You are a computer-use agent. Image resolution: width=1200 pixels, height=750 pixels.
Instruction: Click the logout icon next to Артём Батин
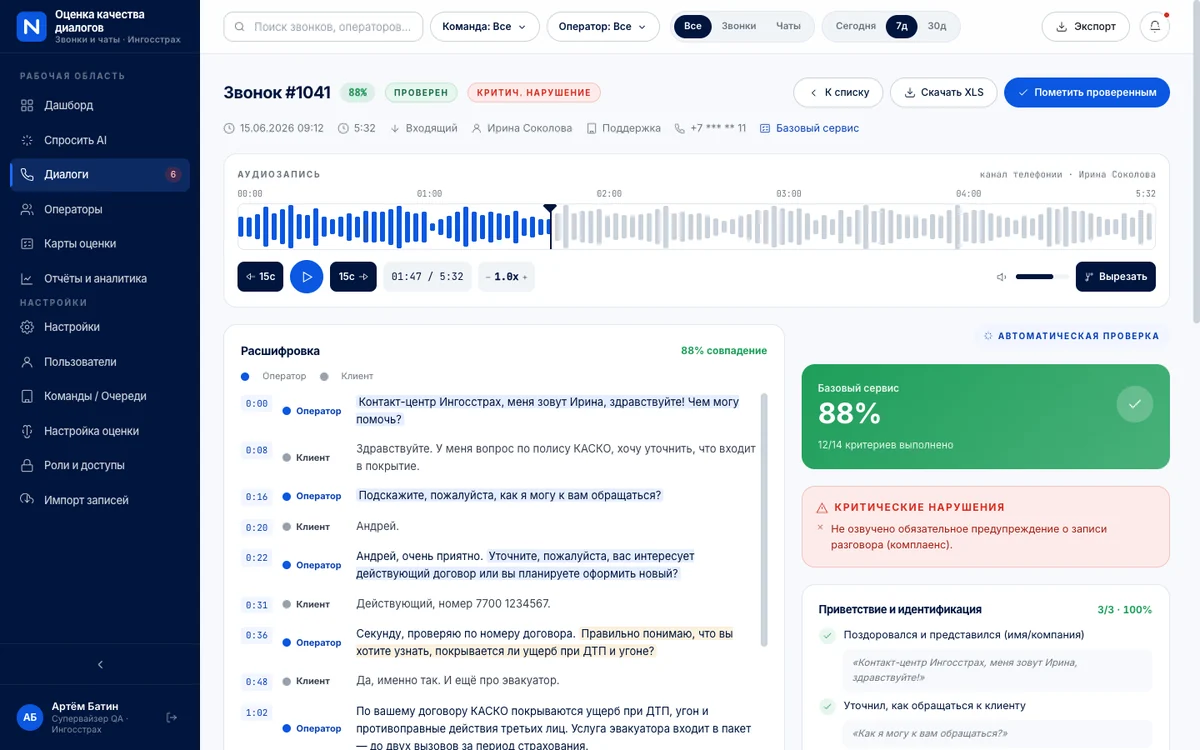[x=171, y=717]
